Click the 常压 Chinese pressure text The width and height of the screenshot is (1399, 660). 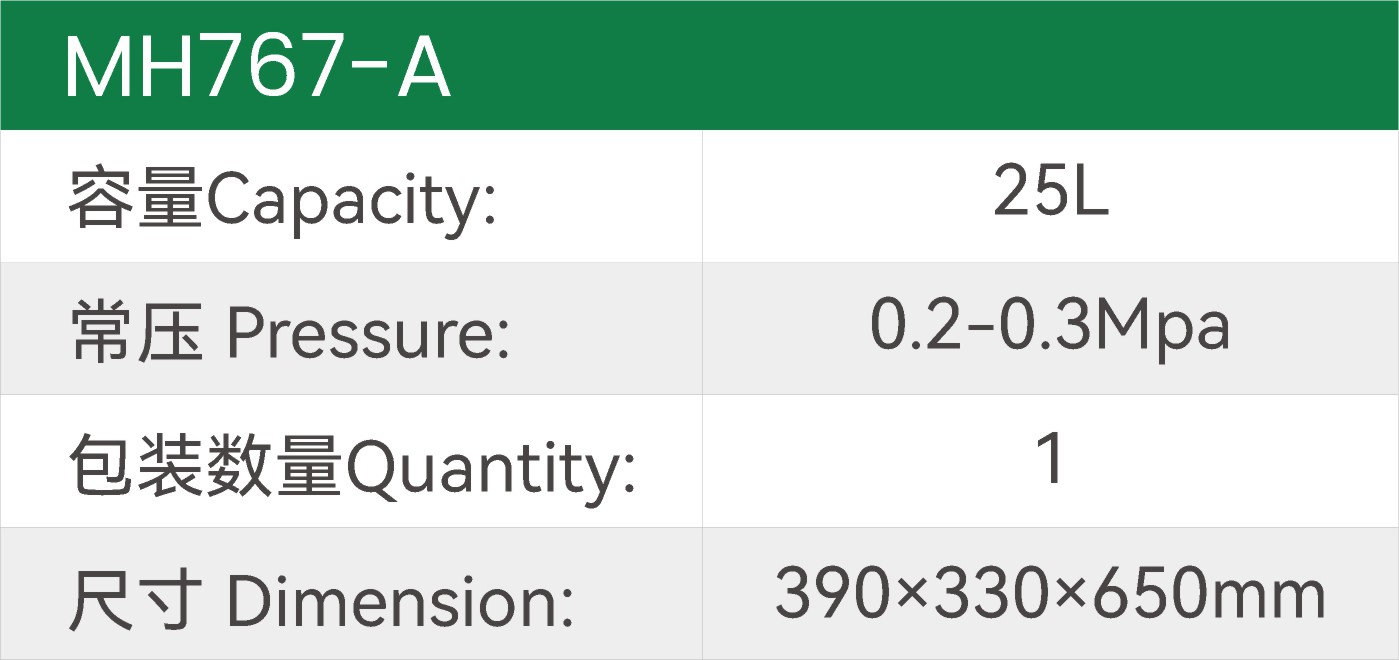point(135,331)
